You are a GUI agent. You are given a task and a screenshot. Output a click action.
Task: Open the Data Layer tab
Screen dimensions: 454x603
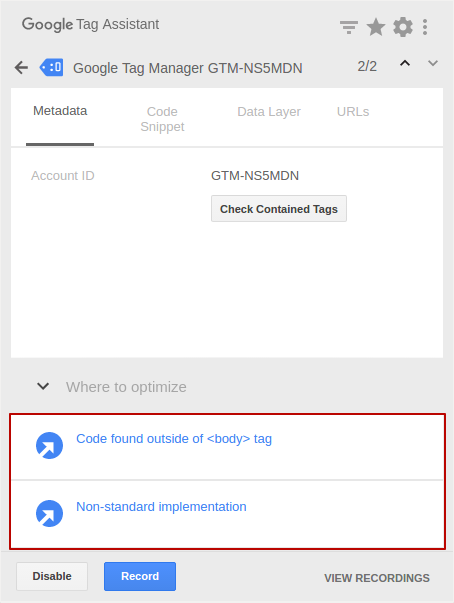pyautogui.click(x=269, y=112)
